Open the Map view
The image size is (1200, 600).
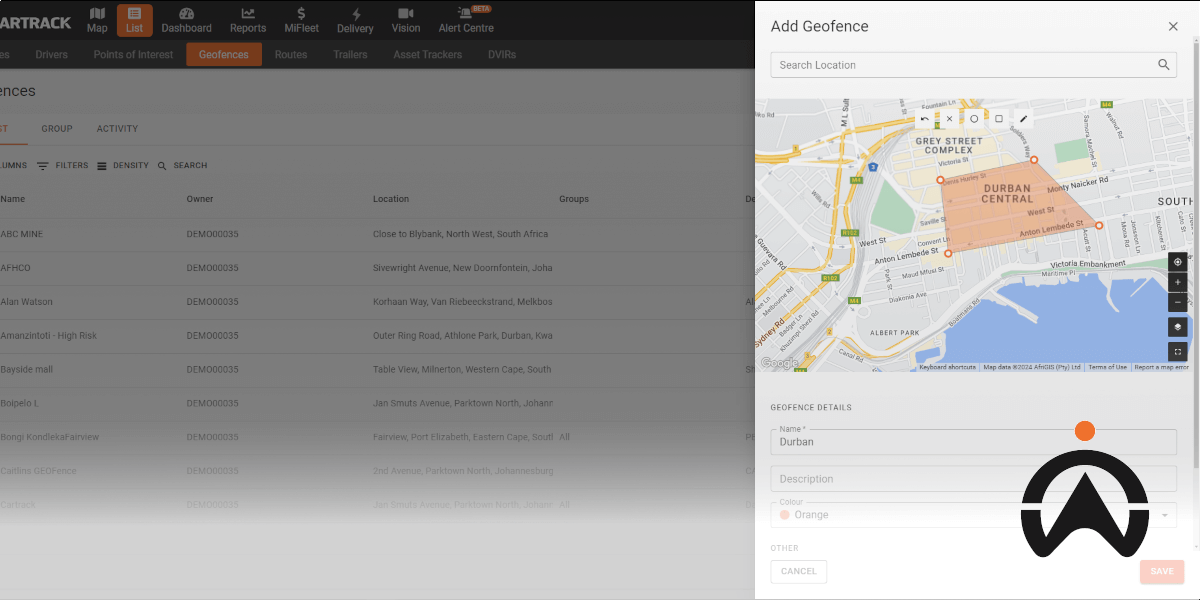97,20
